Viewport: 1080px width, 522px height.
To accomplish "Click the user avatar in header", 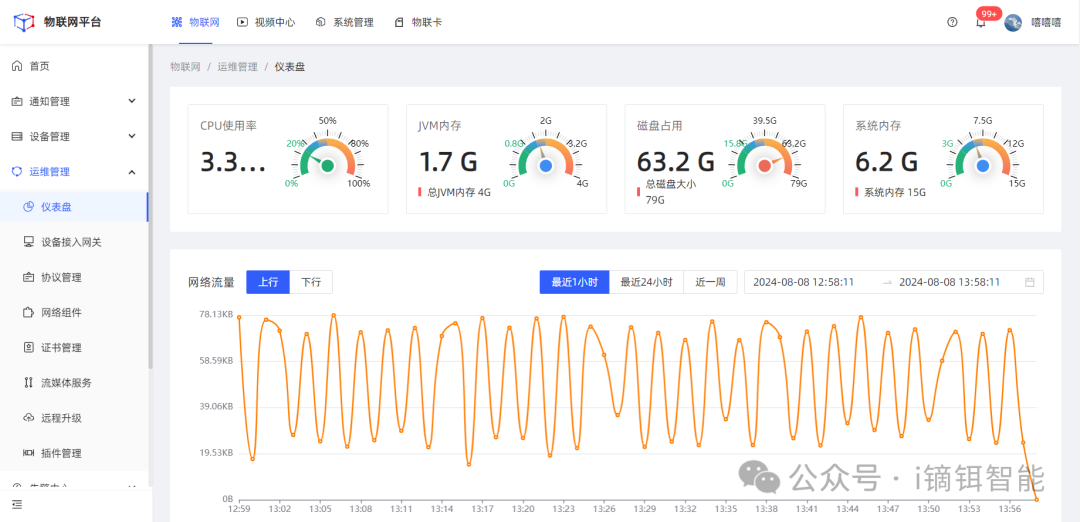I will pyautogui.click(x=1013, y=22).
